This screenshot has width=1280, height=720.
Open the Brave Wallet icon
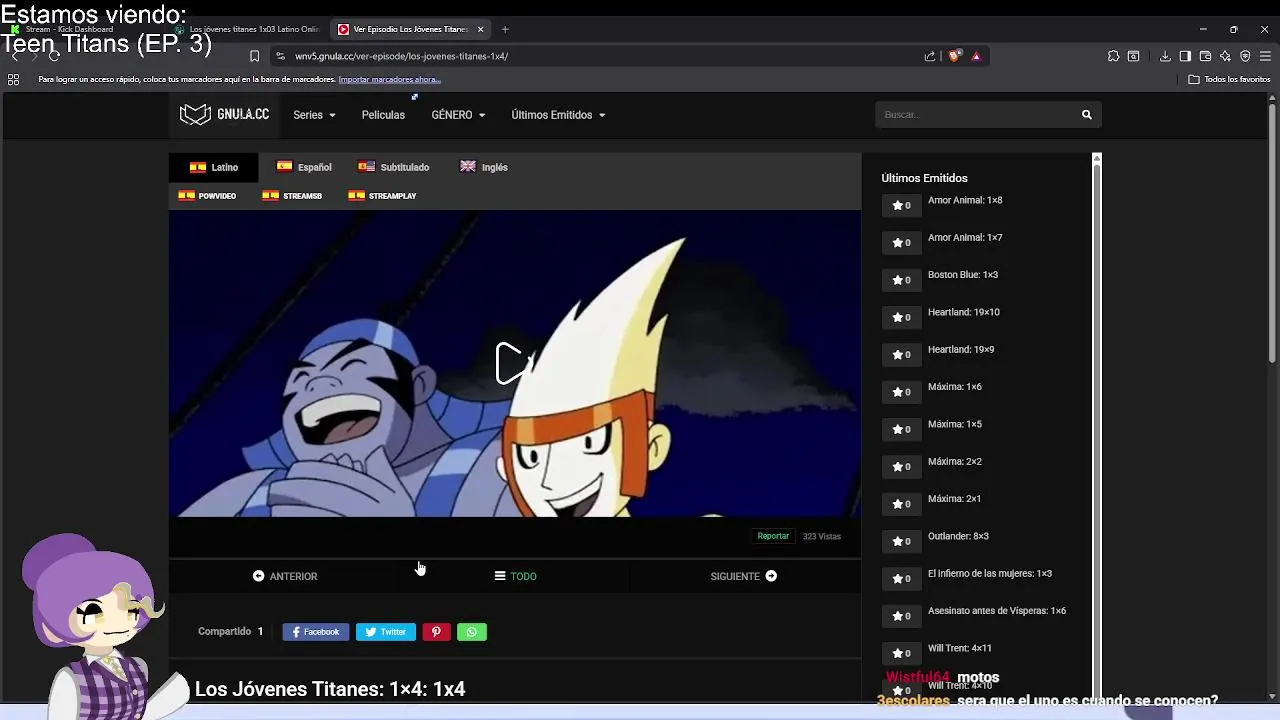point(1205,56)
